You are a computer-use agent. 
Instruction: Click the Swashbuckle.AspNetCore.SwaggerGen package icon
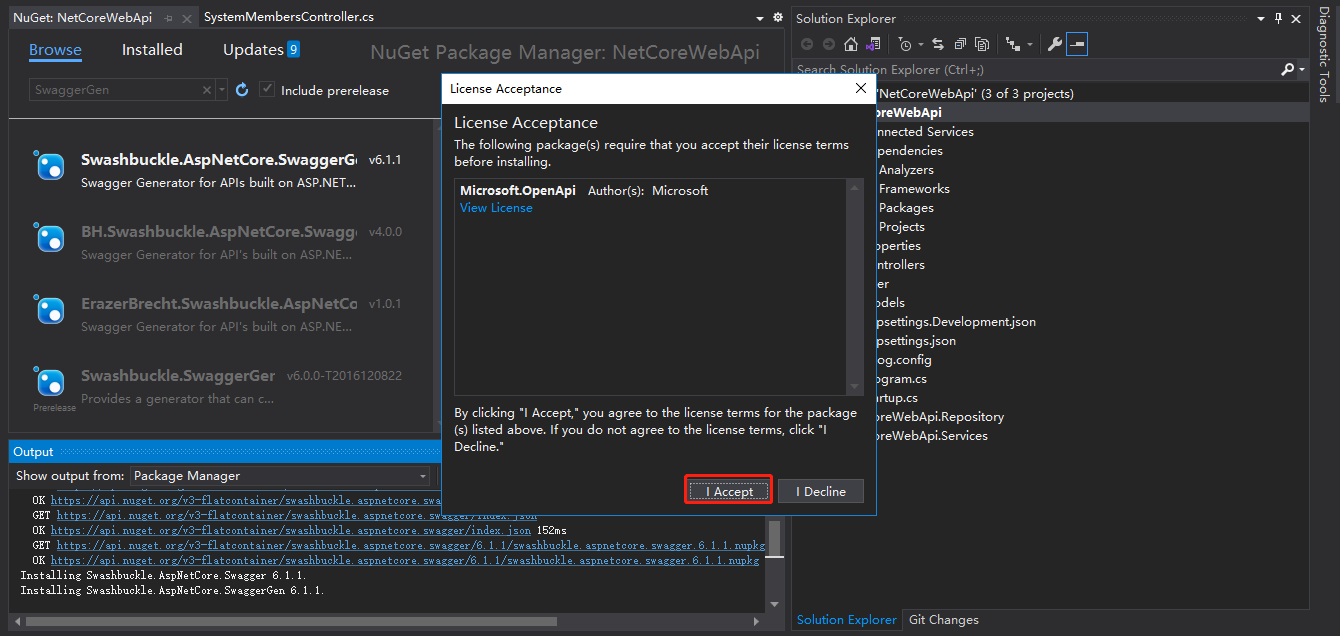50,166
